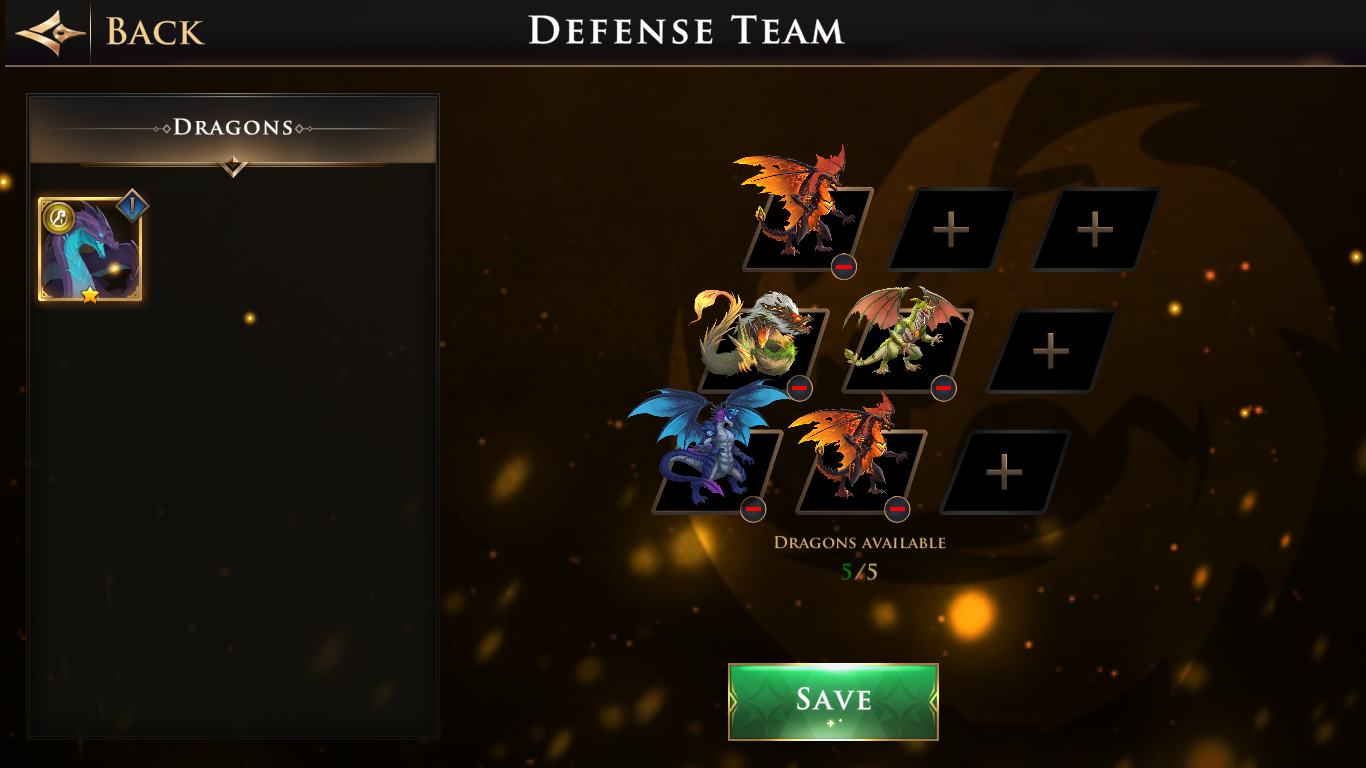Click the Dragons panel header

pyautogui.click(x=233, y=128)
